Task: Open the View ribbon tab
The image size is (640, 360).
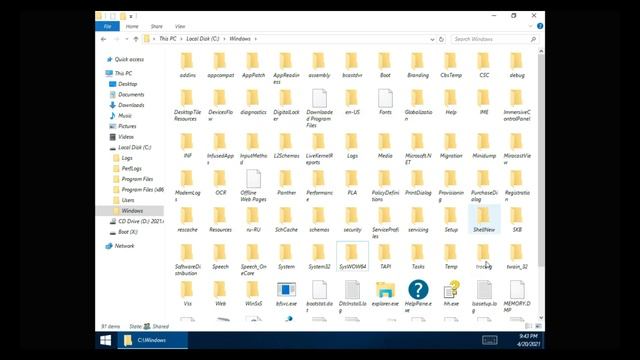Action: pos(180,27)
